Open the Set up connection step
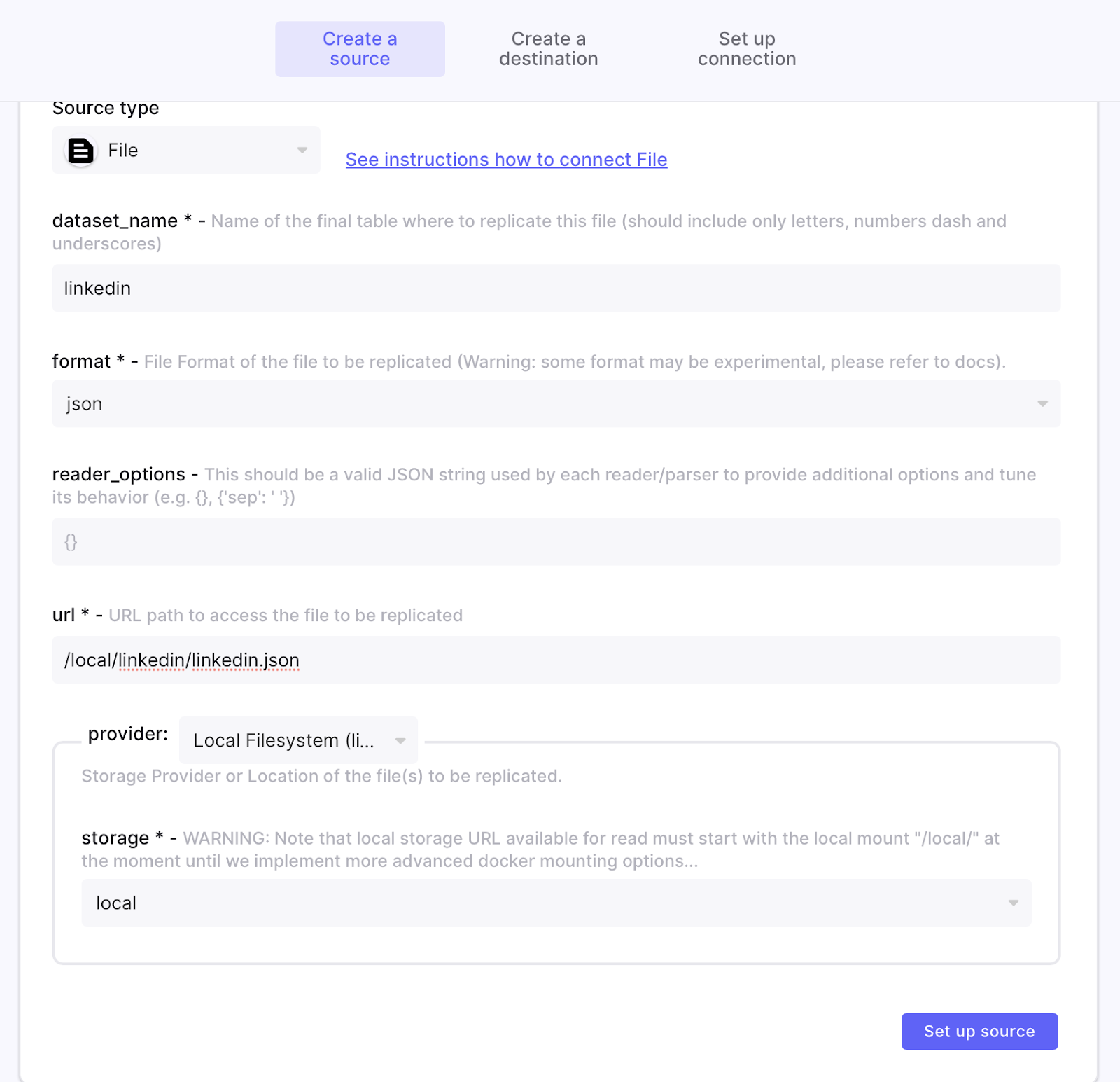The height and width of the screenshot is (1082, 1120). pos(746,49)
